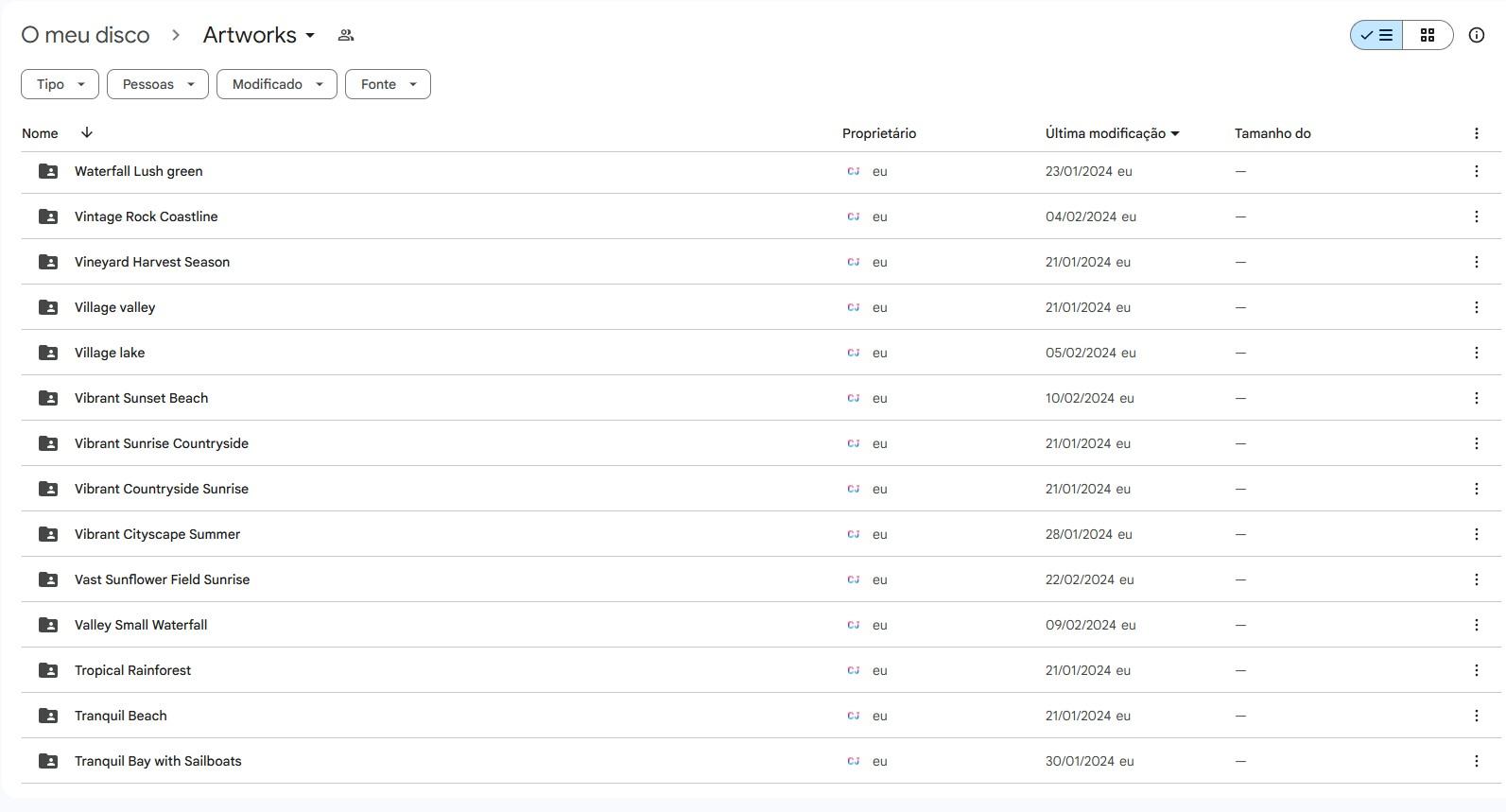Go to O meu disco breadcrumb
Viewport: 1506px width, 812px height.
pos(85,35)
